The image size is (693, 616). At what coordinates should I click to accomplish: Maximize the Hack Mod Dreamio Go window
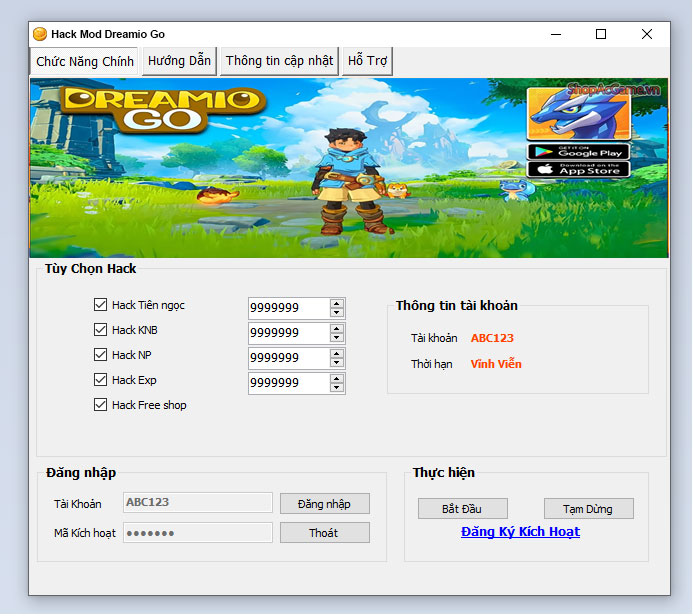(601, 34)
